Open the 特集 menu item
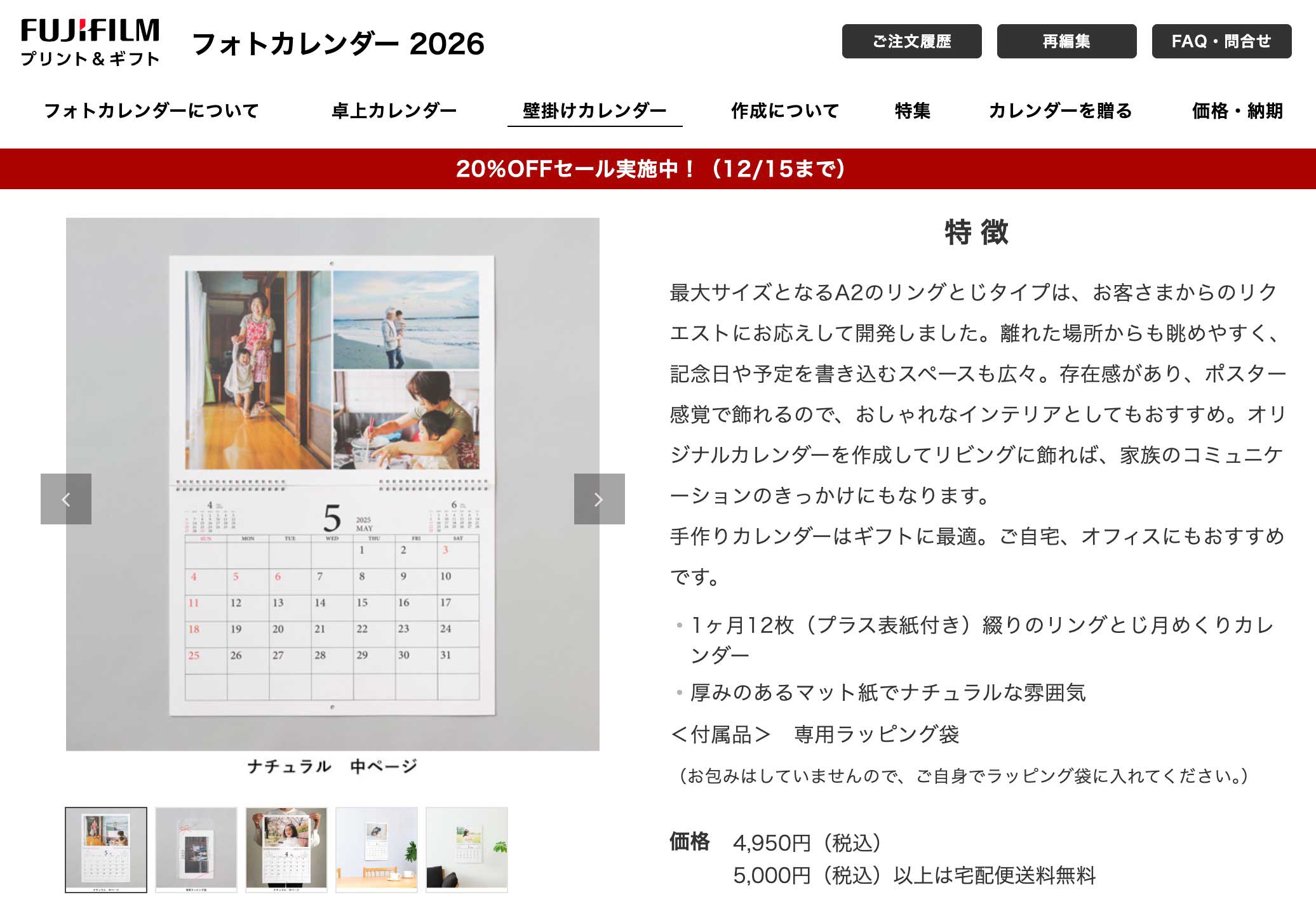The width and height of the screenshot is (1316, 904). coord(912,111)
